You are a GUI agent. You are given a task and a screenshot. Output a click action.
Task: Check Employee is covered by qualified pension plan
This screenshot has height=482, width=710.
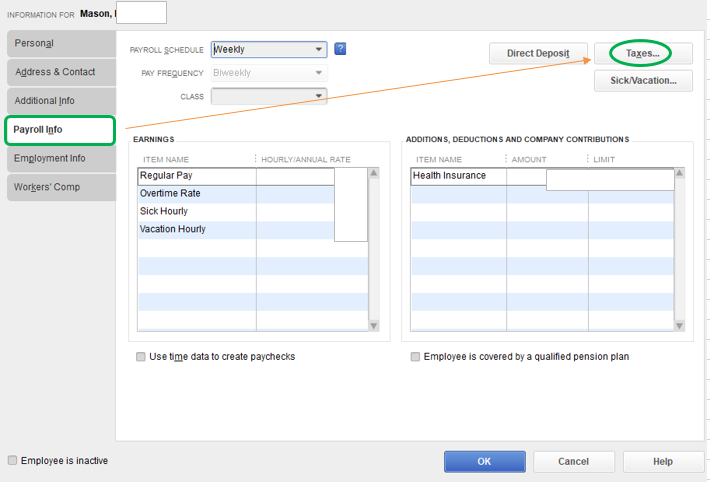click(415, 357)
